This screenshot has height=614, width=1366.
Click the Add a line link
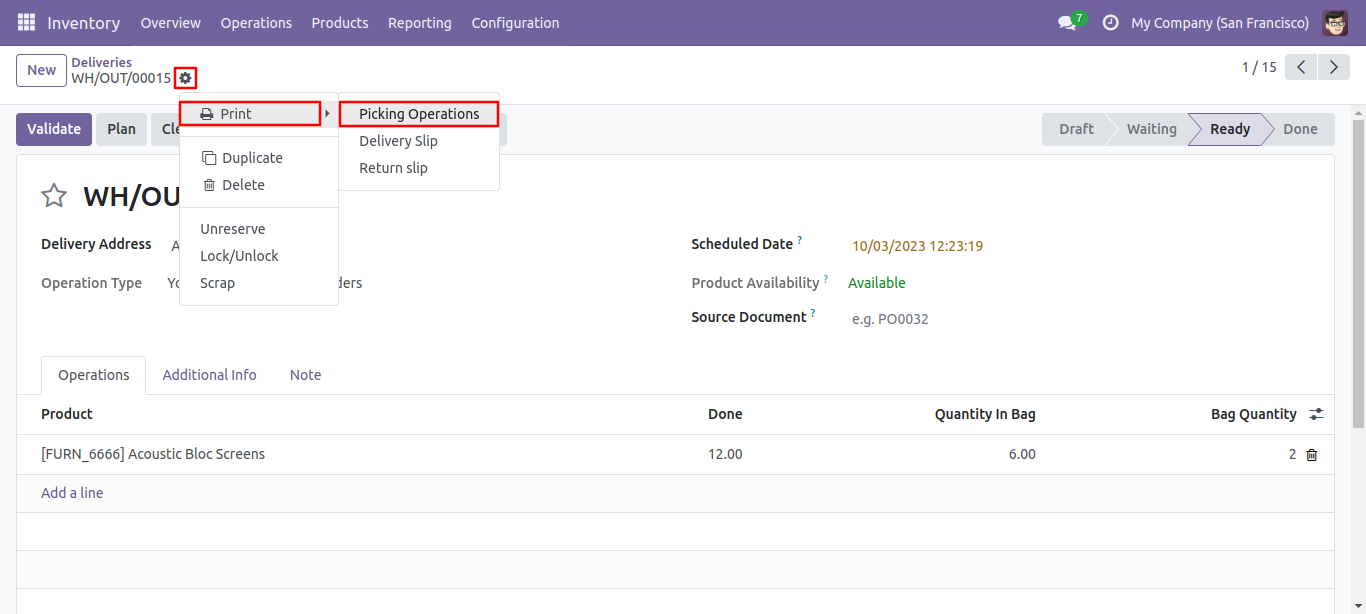click(x=72, y=493)
